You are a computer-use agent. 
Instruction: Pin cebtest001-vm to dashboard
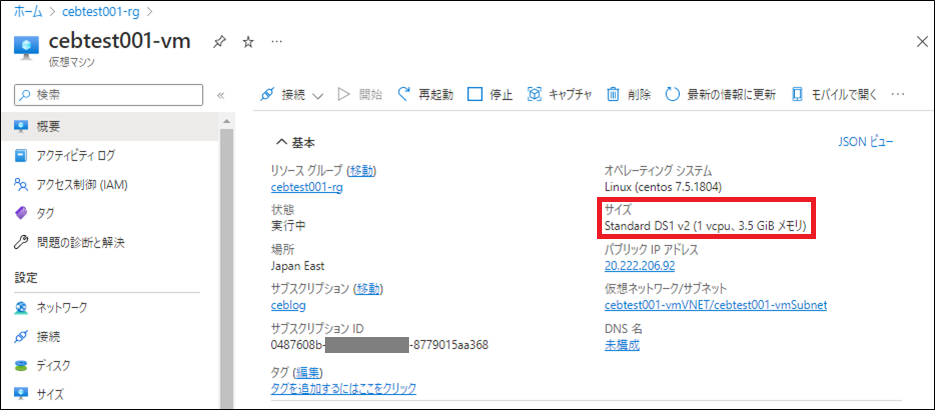219,42
